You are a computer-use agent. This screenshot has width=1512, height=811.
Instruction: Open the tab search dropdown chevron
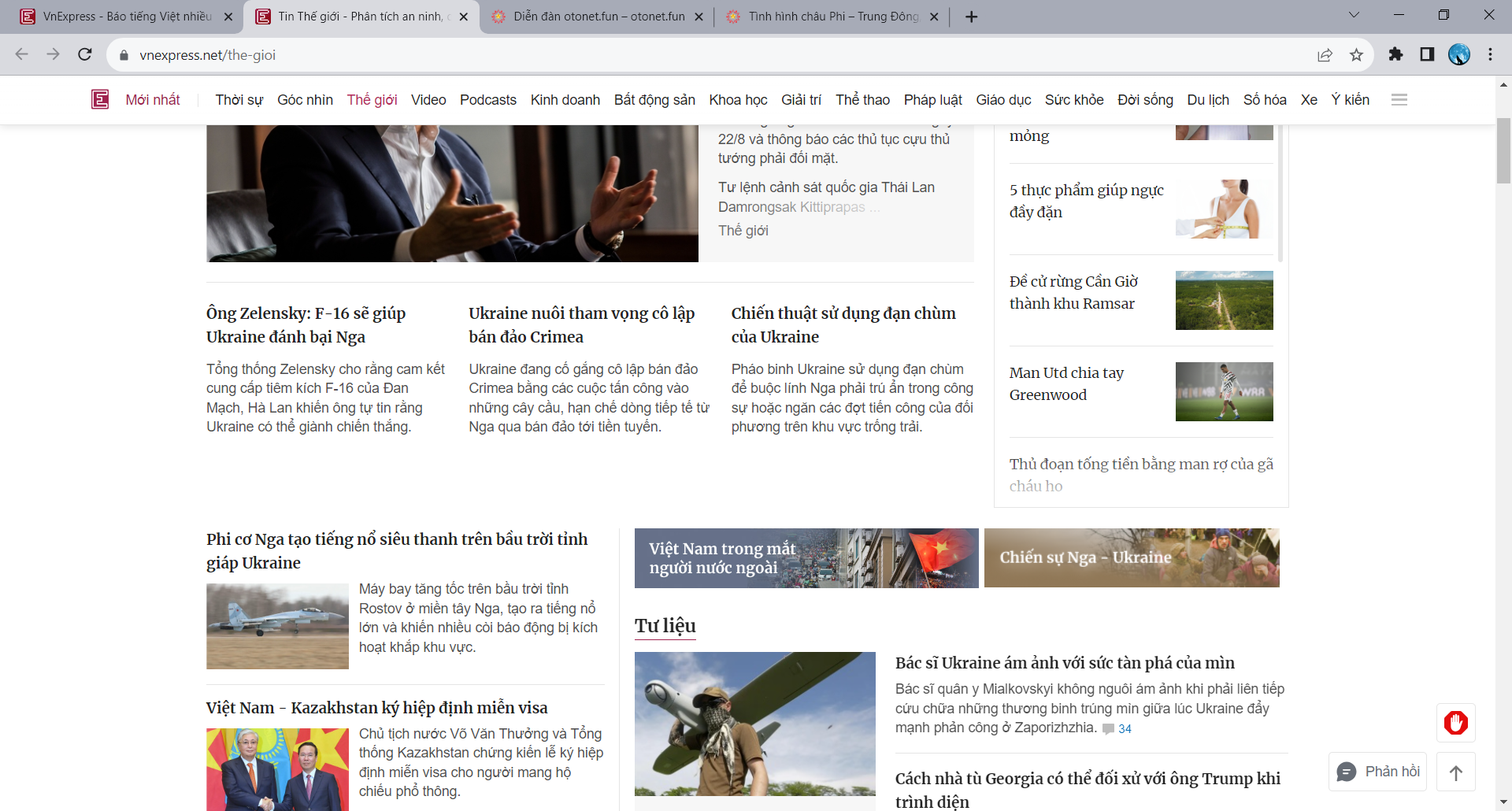[1354, 15]
